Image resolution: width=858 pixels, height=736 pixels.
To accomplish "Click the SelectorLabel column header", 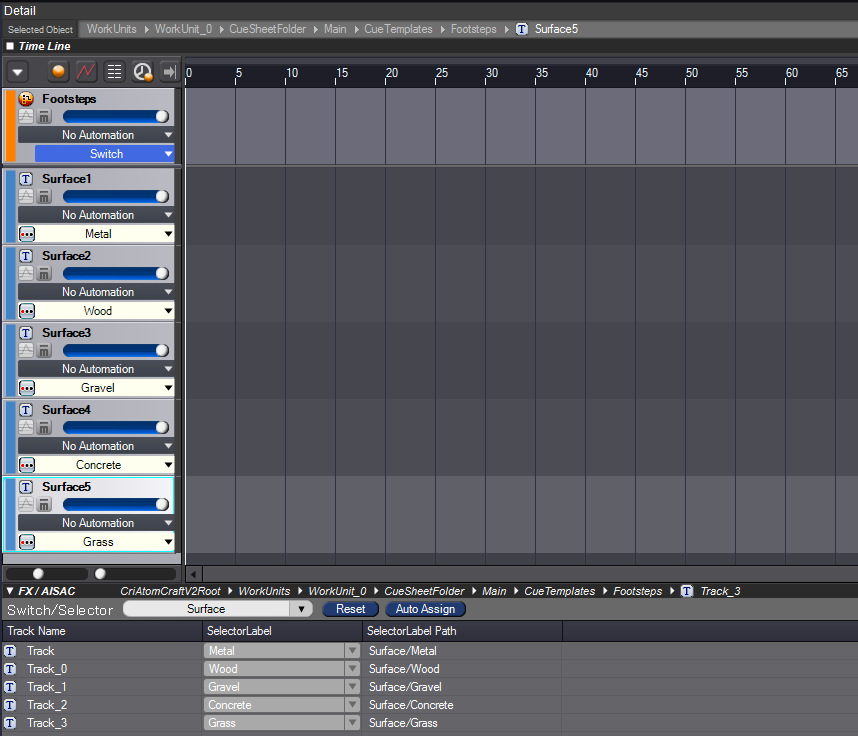I will [x=282, y=631].
